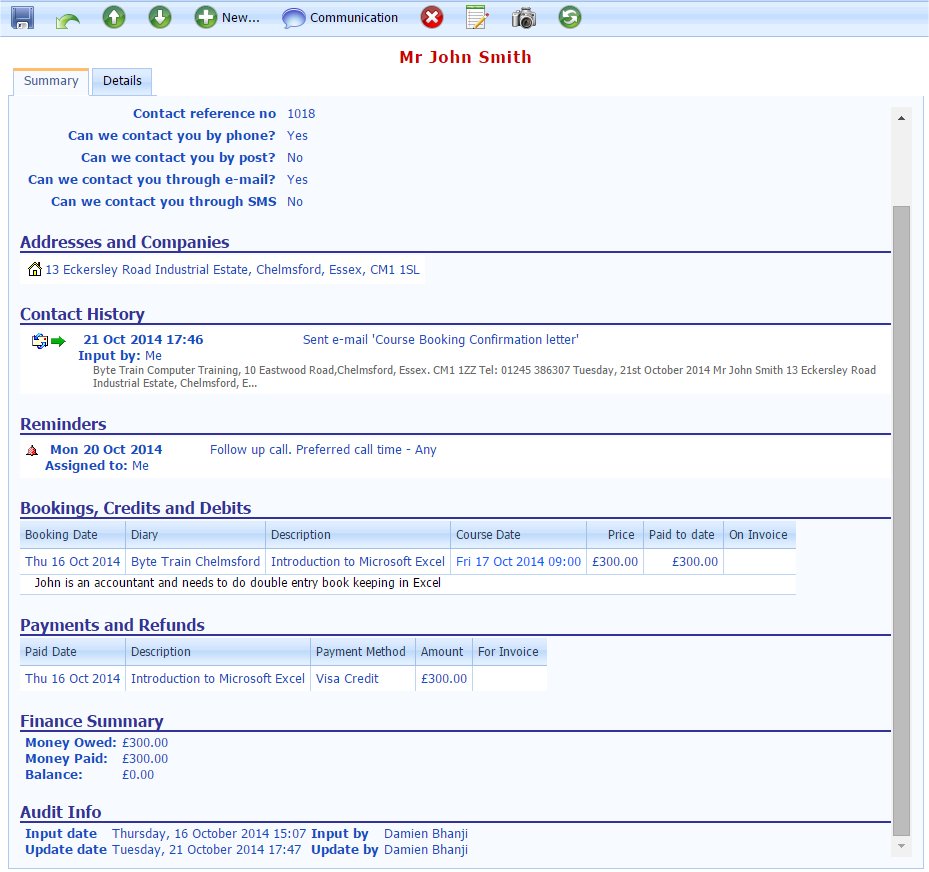The image size is (929, 872).
Task: Click the green outgoing arrow icon
Action: point(58,341)
